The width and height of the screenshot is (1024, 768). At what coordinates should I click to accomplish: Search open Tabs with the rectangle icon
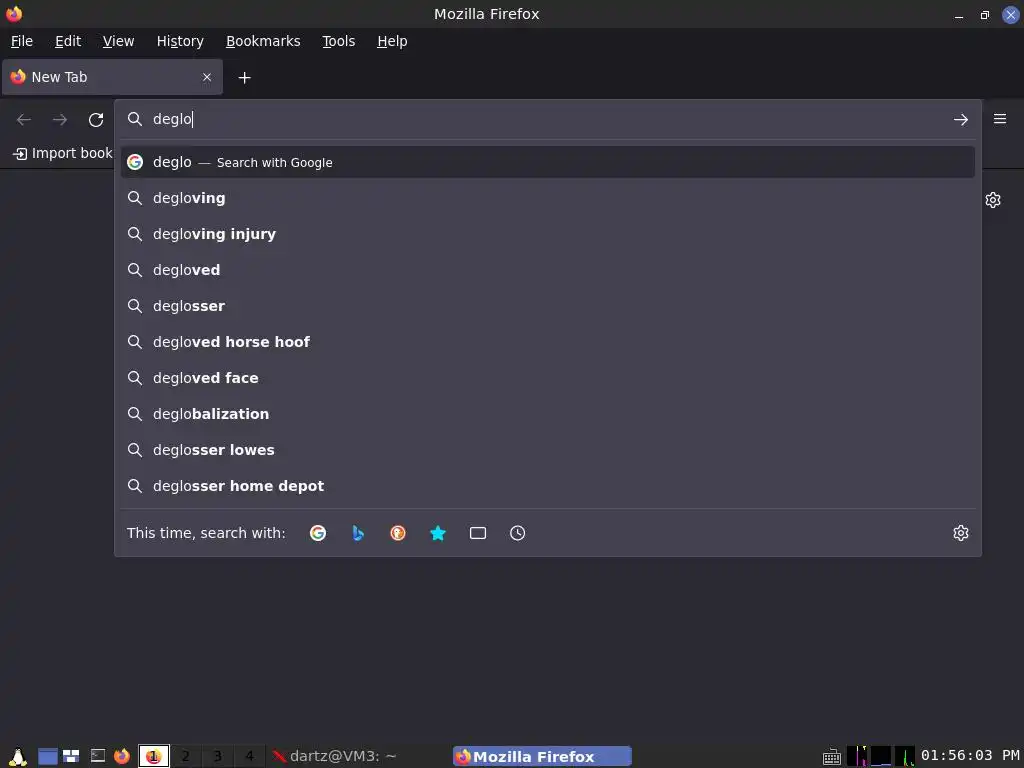[x=478, y=533]
